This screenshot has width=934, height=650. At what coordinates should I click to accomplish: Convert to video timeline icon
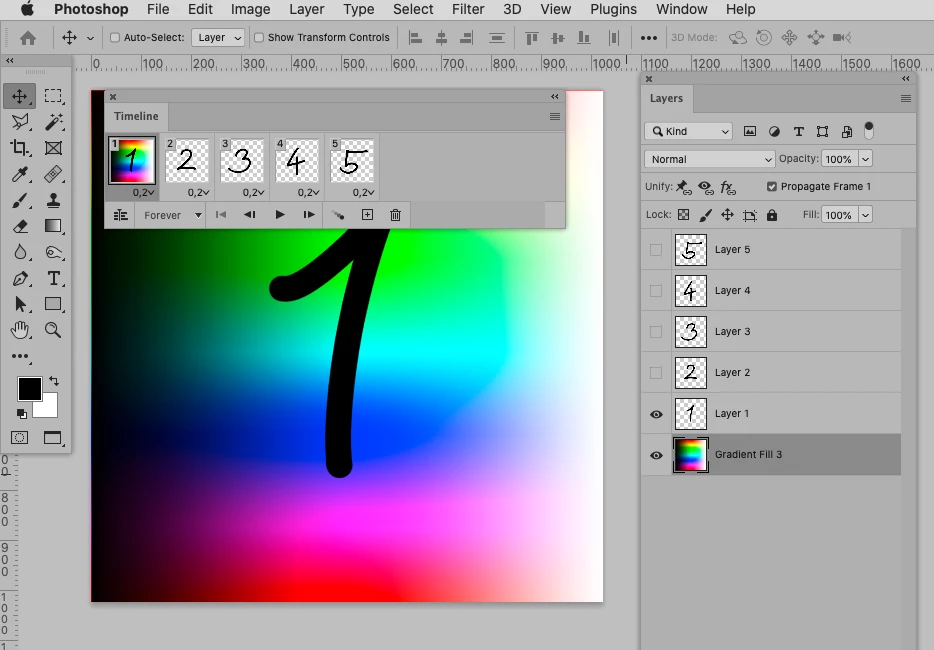coord(120,215)
